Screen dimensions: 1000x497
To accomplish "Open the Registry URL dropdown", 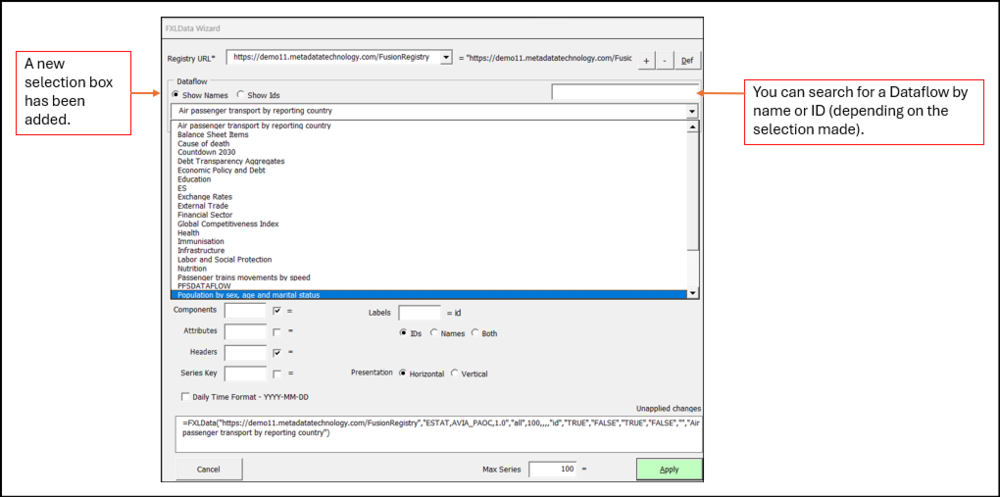I will tap(446, 58).
